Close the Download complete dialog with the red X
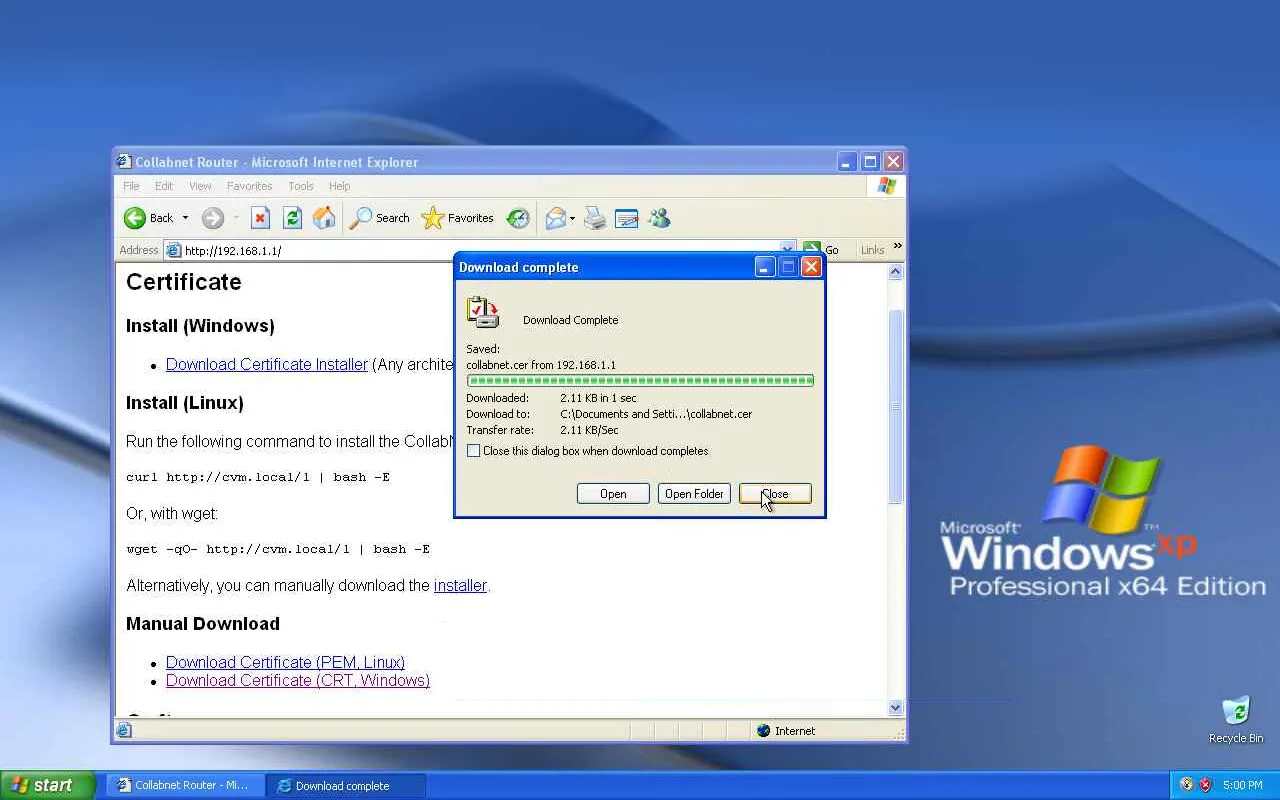The width and height of the screenshot is (1280, 800). tap(812, 267)
